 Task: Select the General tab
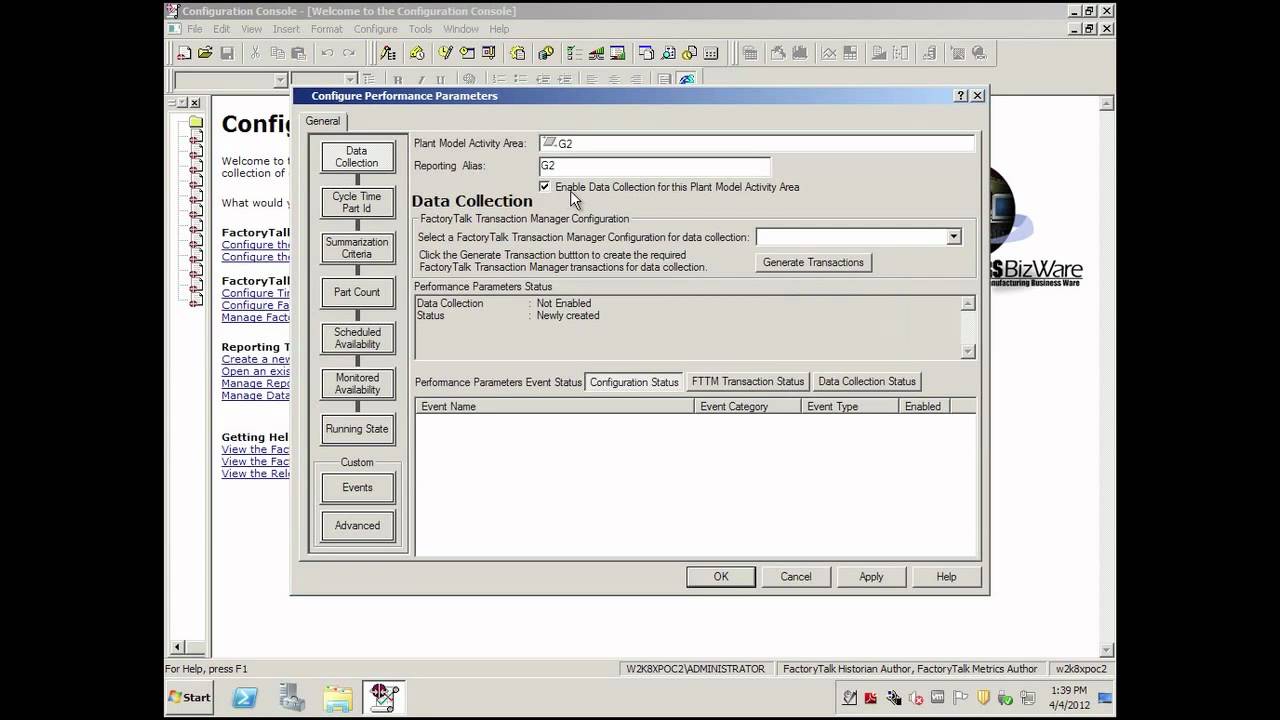[323, 121]
